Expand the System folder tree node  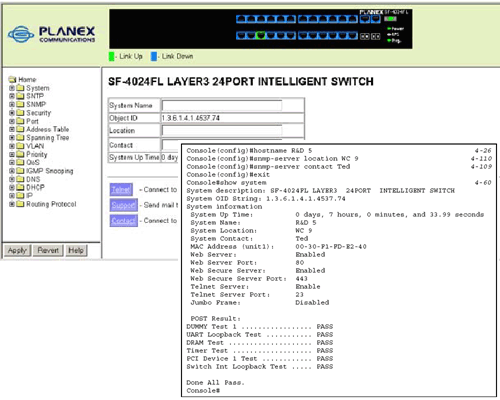click(12, 88)
